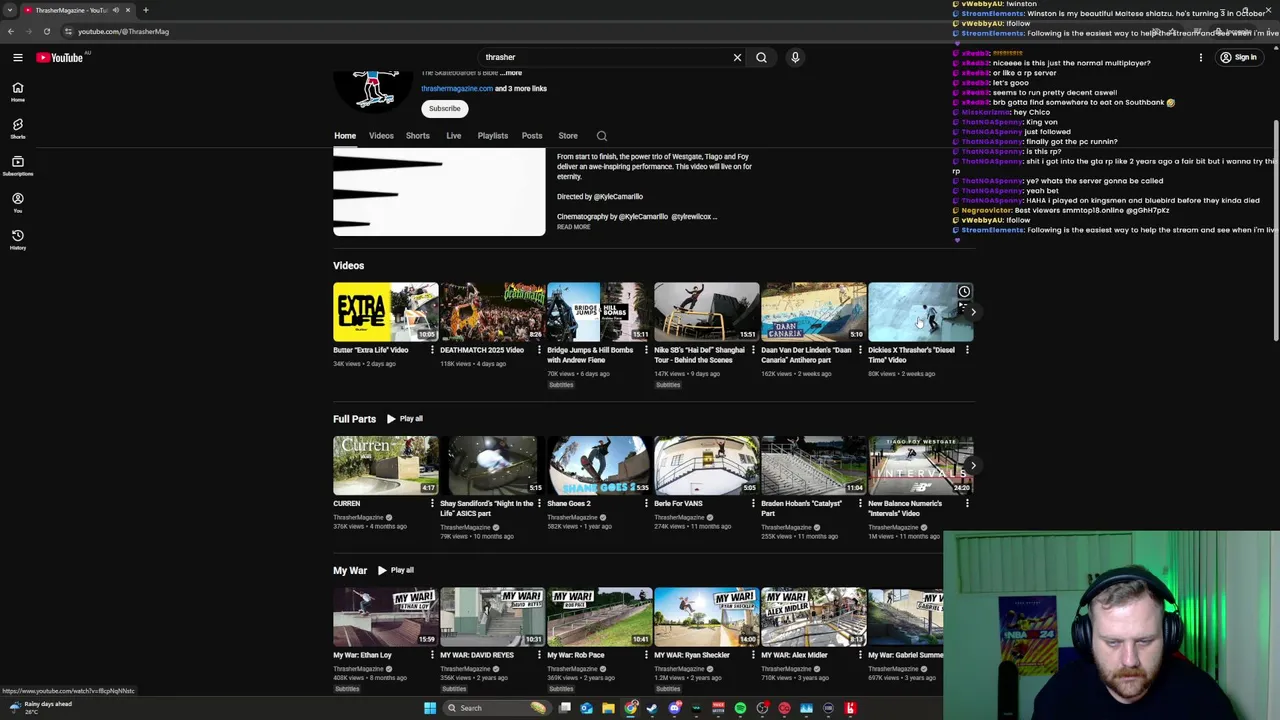Click the ThrasherMagazine channel avatar
This screenshot has height=720, width=1280.
coord(374,90)
